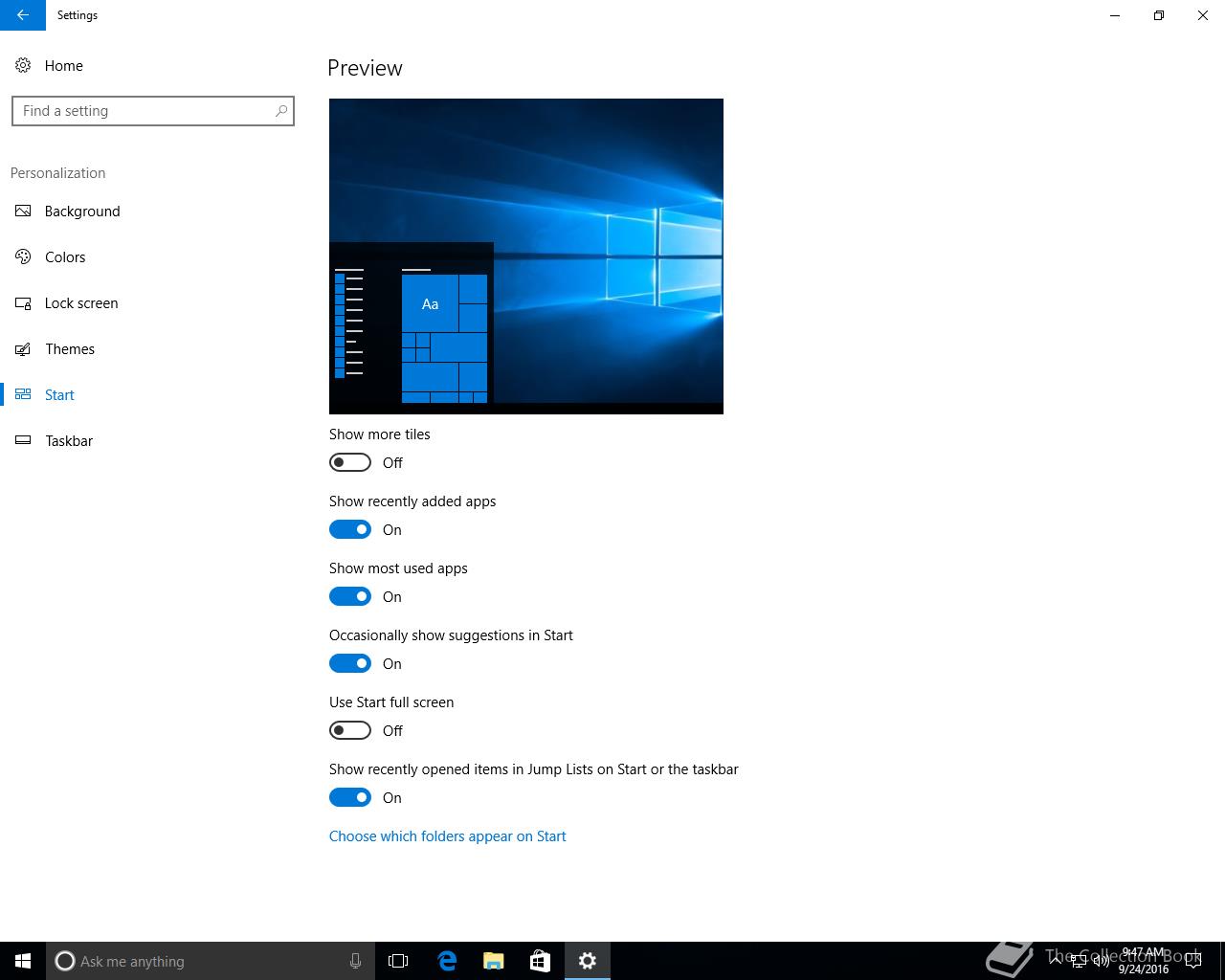The height and width of the screenshot is (980, 1225).
Task: Turn off Show recently added apps
Action: [x=350, y=529]
